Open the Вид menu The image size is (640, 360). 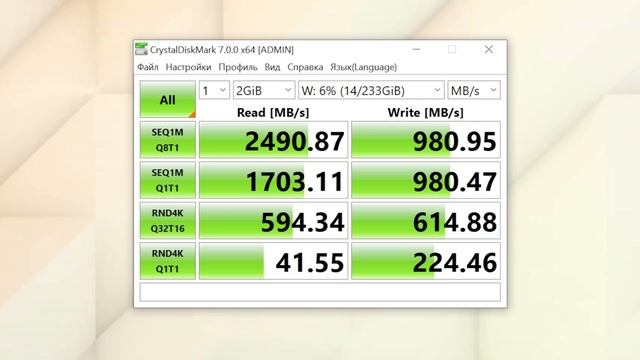tap(272, 67)
